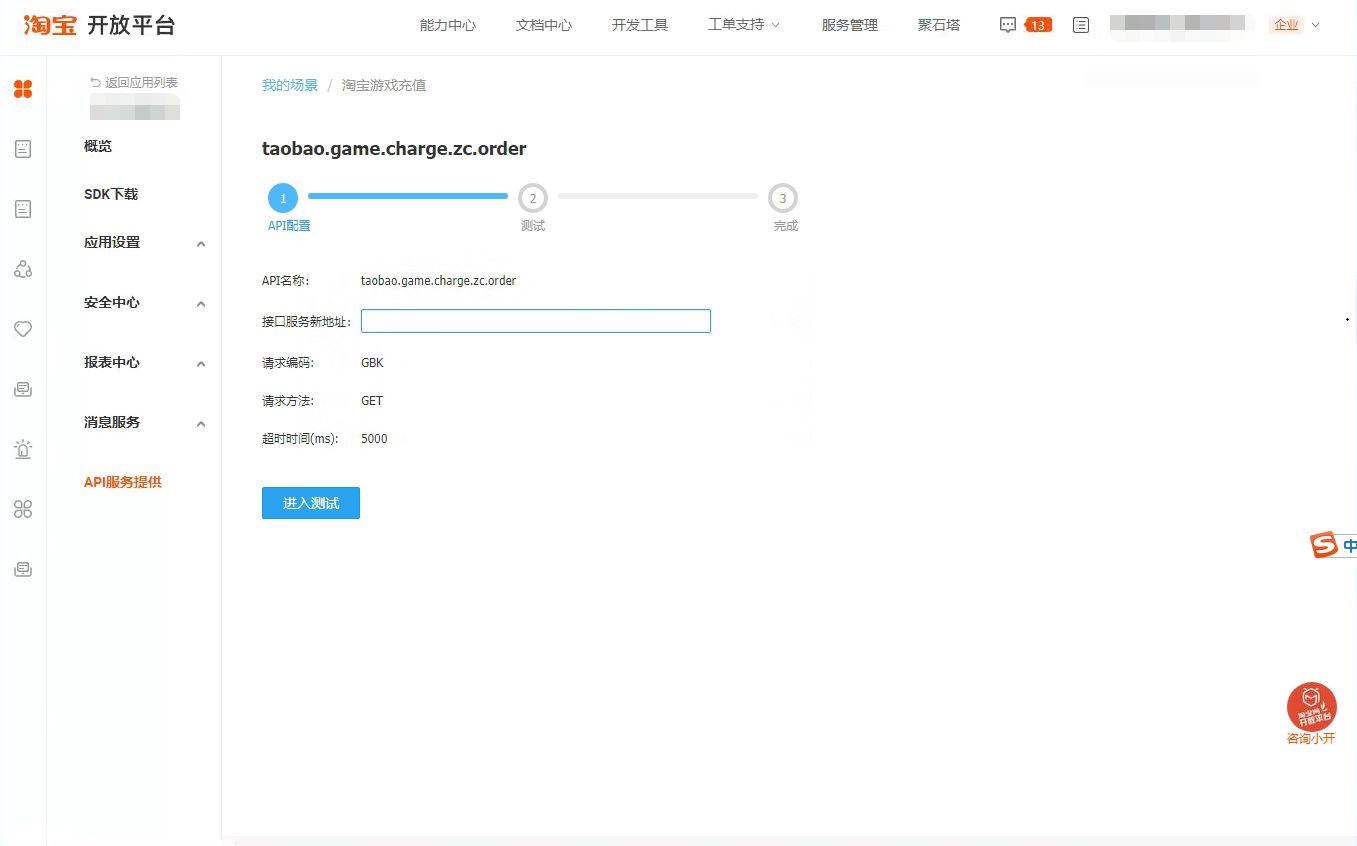This screenshot has height=846, width=1357.
Task: Collapse the 报表中心 section chevron
Action: coord(201,363)
